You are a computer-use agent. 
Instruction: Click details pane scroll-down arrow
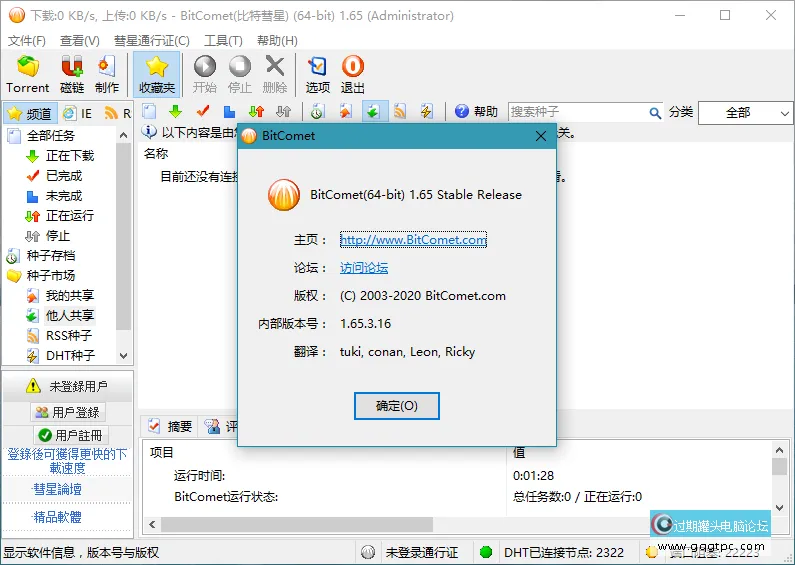(780, 507)
